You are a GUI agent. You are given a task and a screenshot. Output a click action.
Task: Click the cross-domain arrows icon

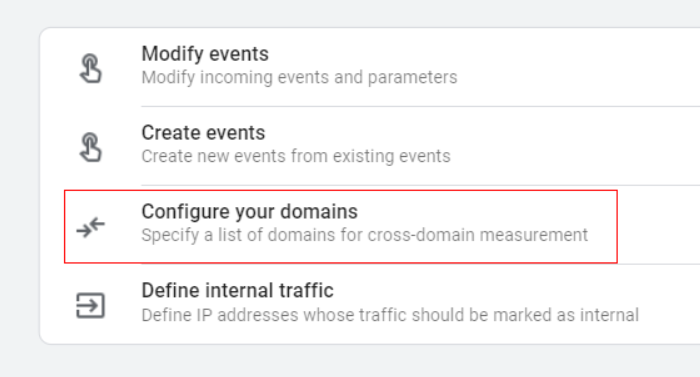[x=91, y=226]
